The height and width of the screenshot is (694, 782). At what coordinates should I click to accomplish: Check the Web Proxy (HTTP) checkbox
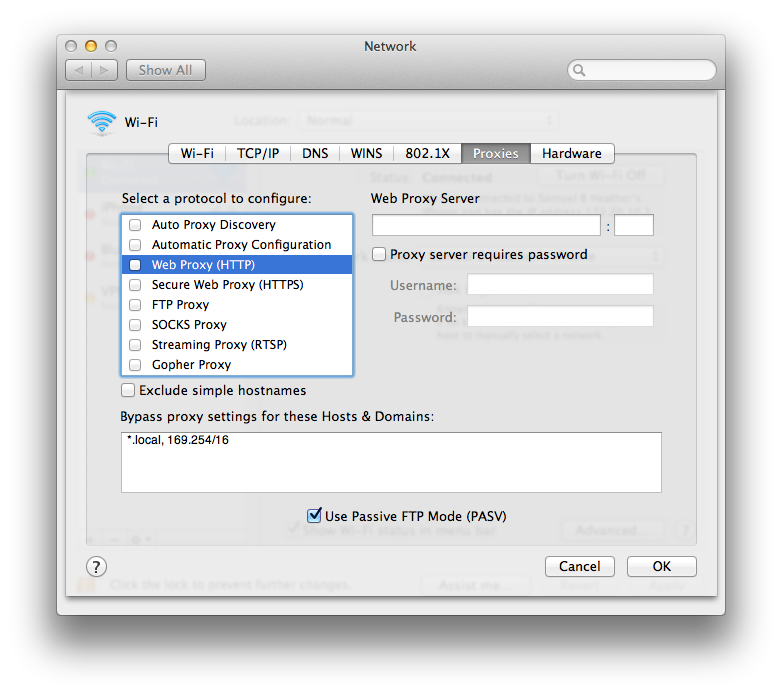(x=135, y=265)
